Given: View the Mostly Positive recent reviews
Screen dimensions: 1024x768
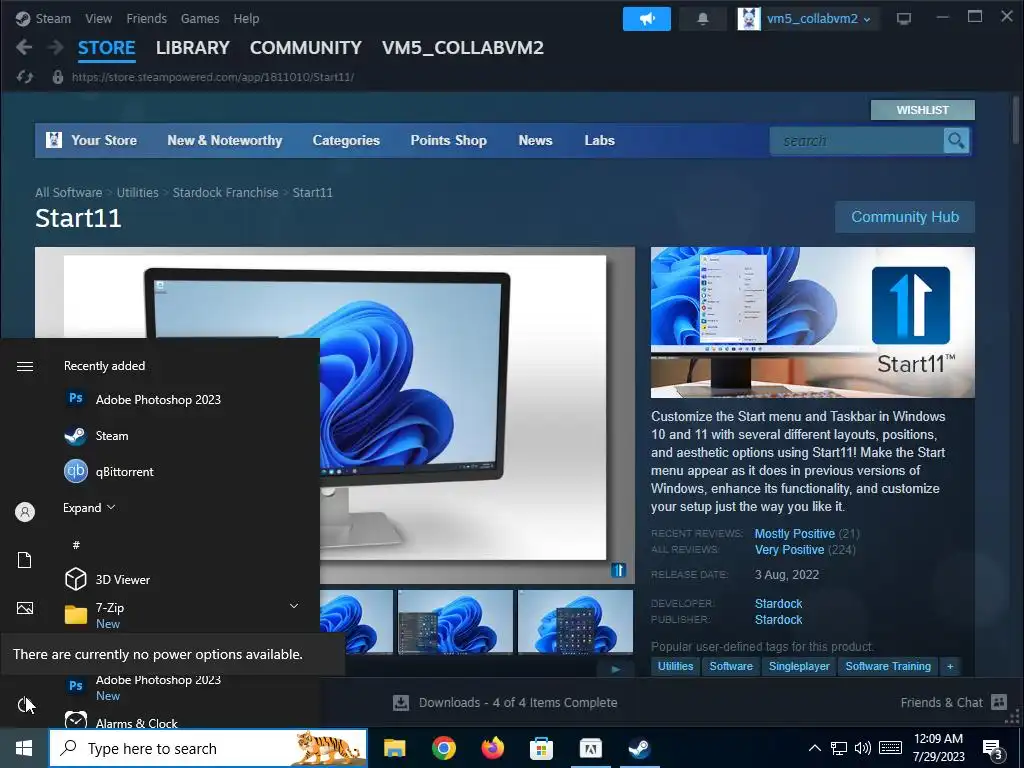Looking at the screenshot, I should point(795,534).
